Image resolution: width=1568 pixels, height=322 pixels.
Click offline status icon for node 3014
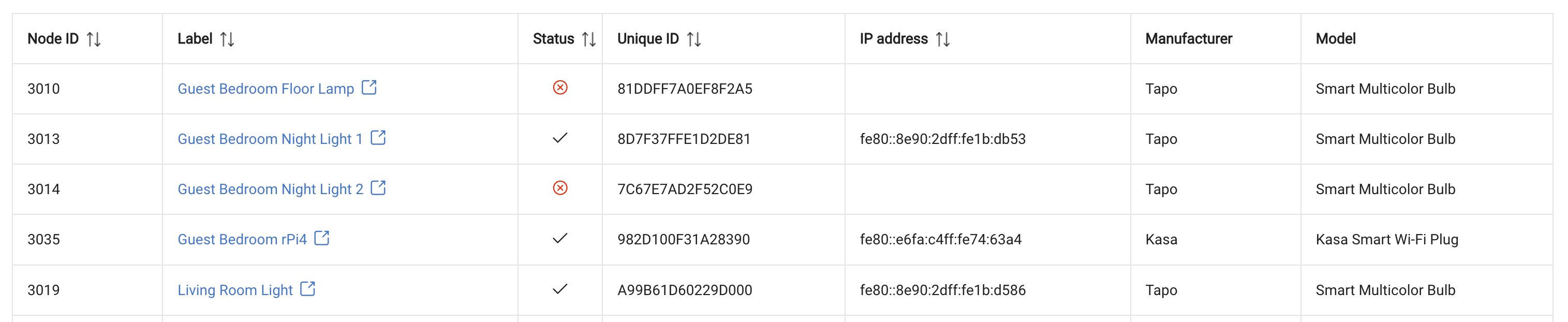pos(560,188)
